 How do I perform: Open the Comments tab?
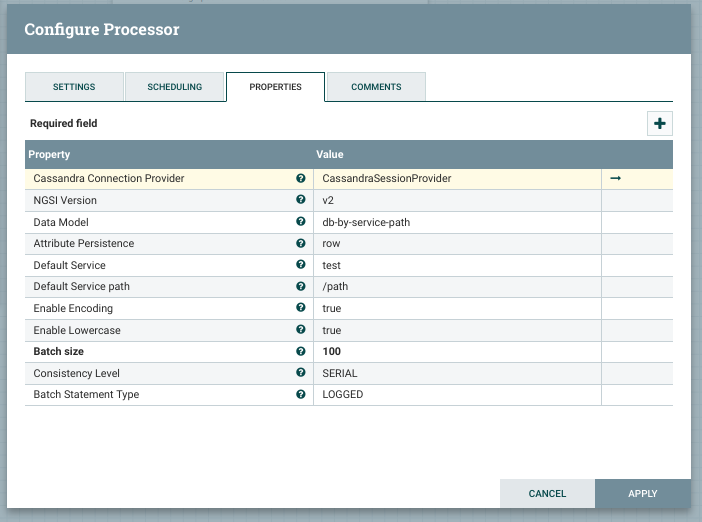click(x=376, y=87)
